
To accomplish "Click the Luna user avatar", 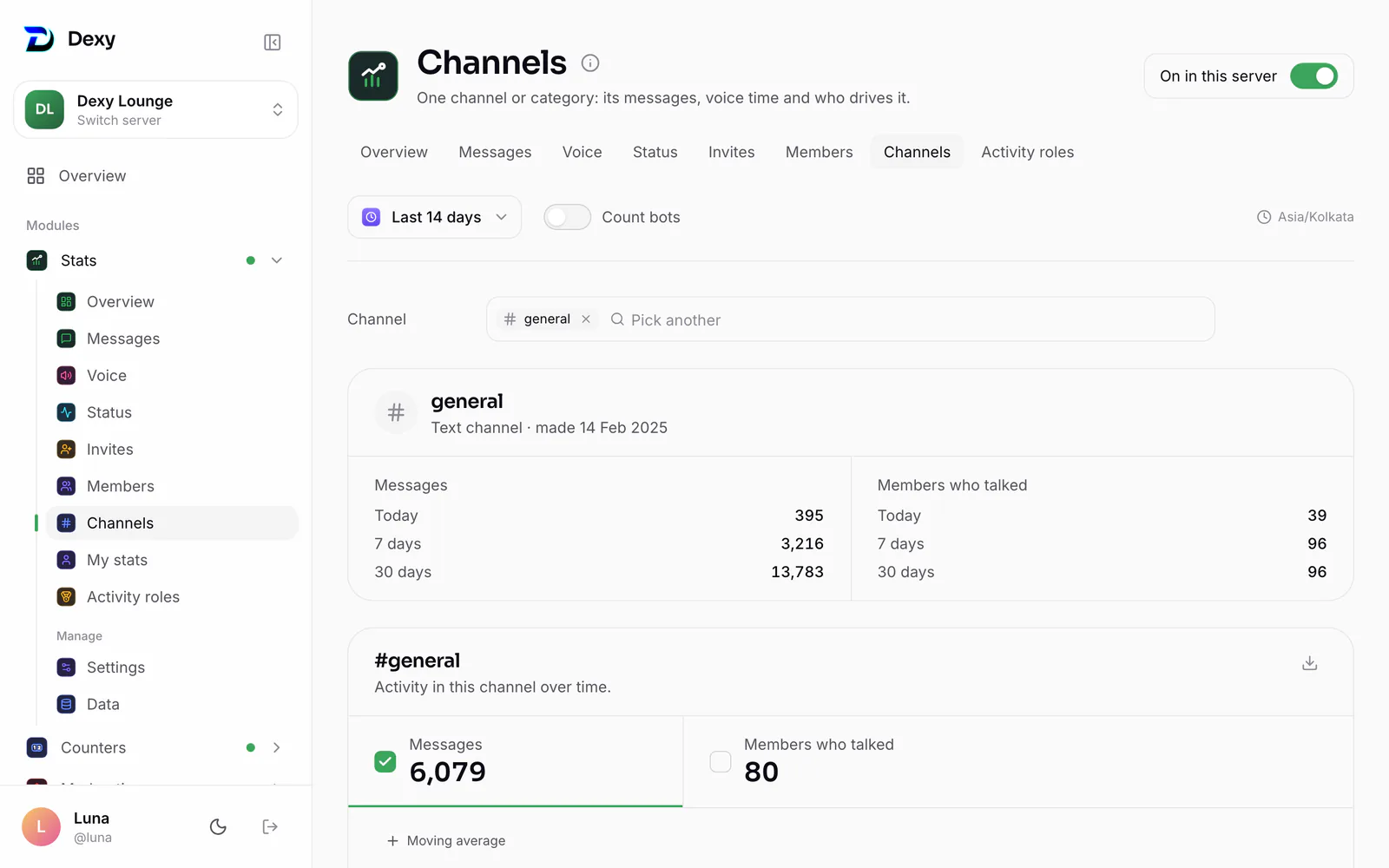I will pyautogui.click(x=41, y=826).
